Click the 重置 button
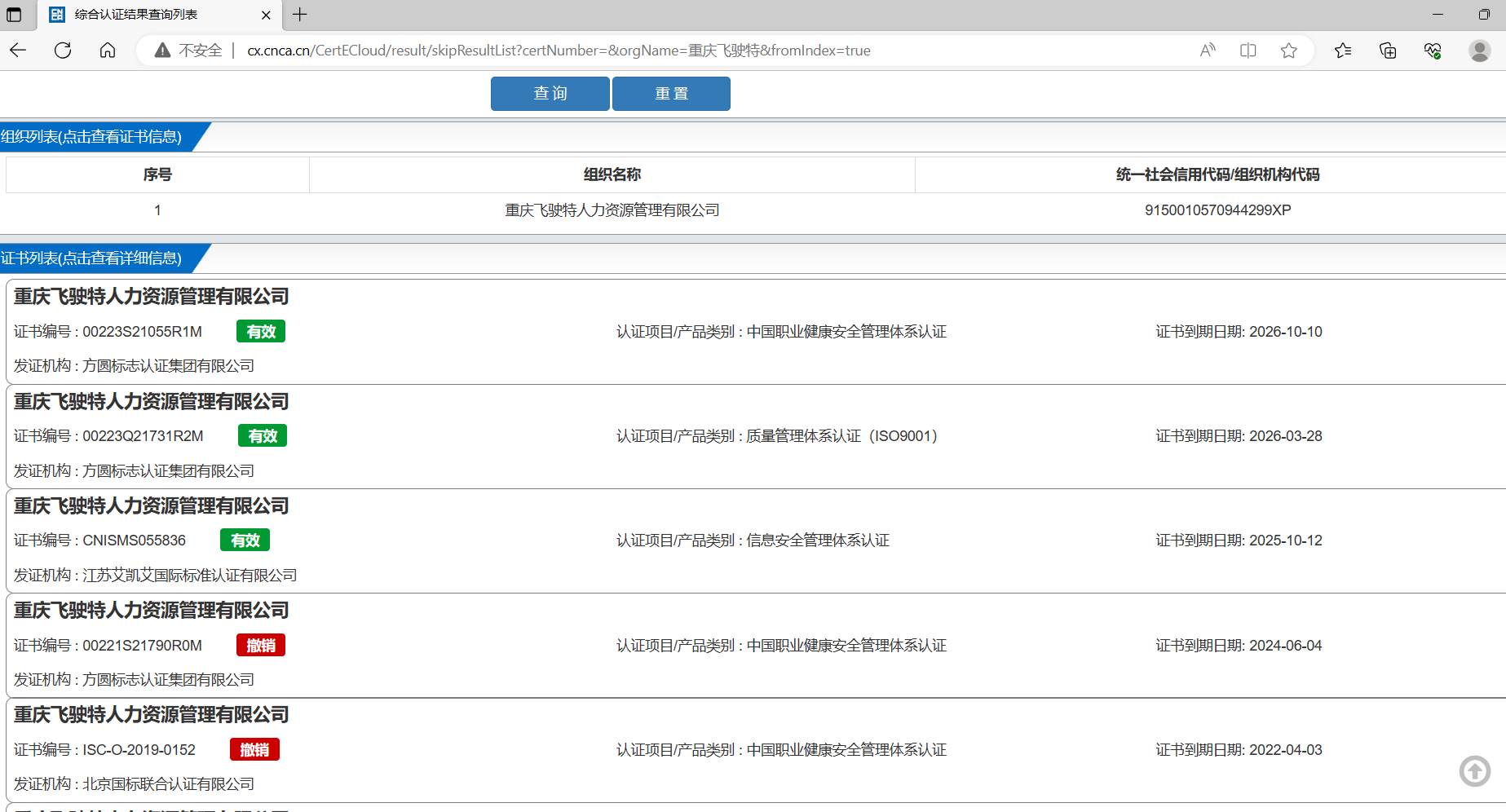 click(671, 94)
